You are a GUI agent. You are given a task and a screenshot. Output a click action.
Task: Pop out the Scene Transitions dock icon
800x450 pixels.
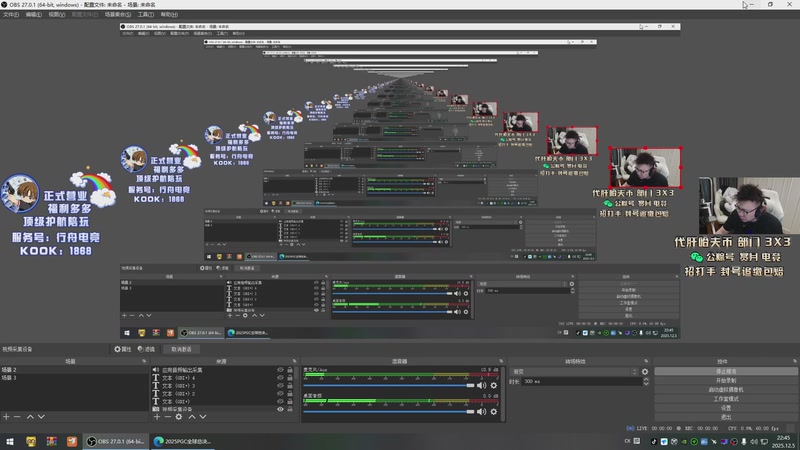click(x=646, y=361)
